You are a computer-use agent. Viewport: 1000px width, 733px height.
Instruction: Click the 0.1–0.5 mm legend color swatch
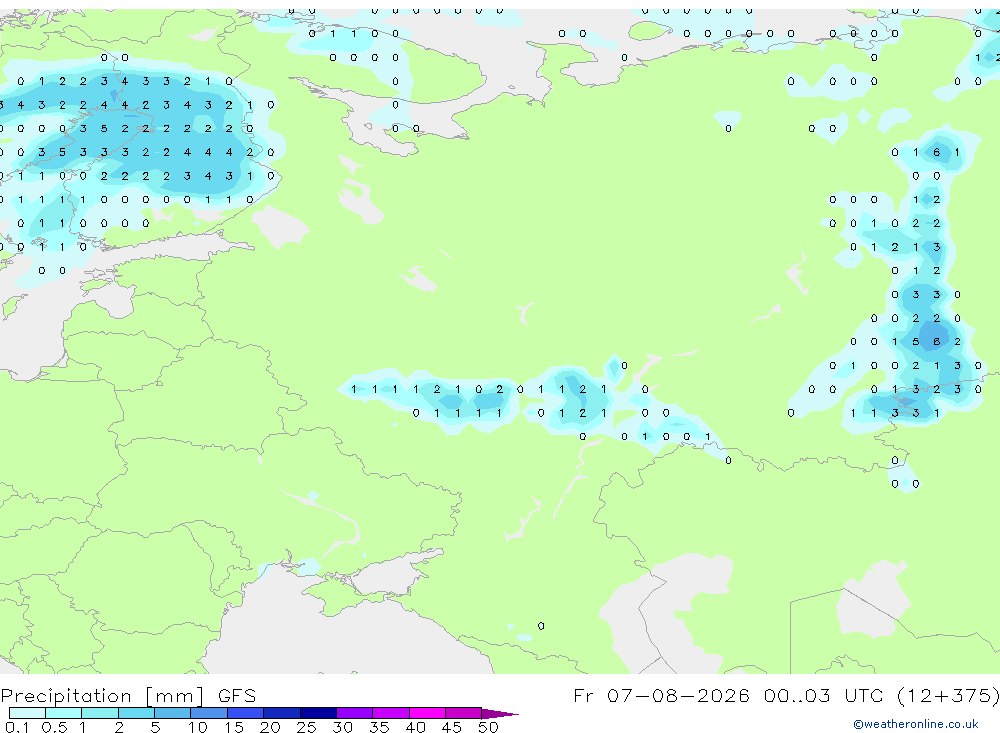coord(27,713)
